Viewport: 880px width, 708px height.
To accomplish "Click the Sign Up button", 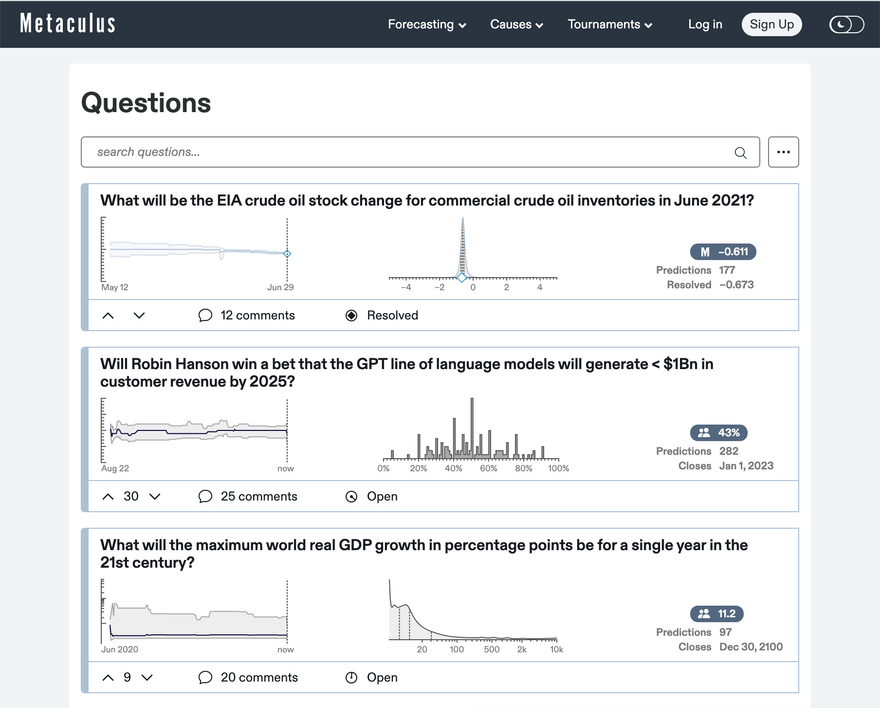I will pyautogui.click(x=771, y=24).
